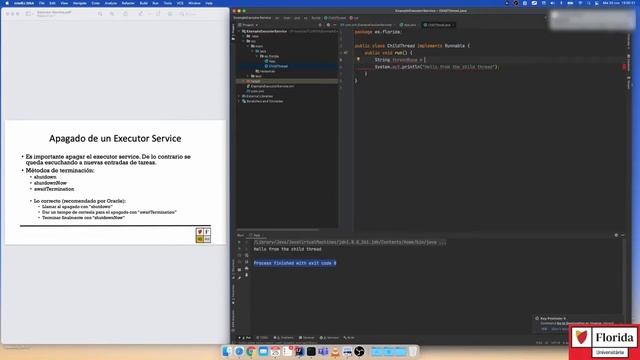This screenshot has height=360, width=640.
Task: Open Chrome from the Dock
Action: click(251, 351)
